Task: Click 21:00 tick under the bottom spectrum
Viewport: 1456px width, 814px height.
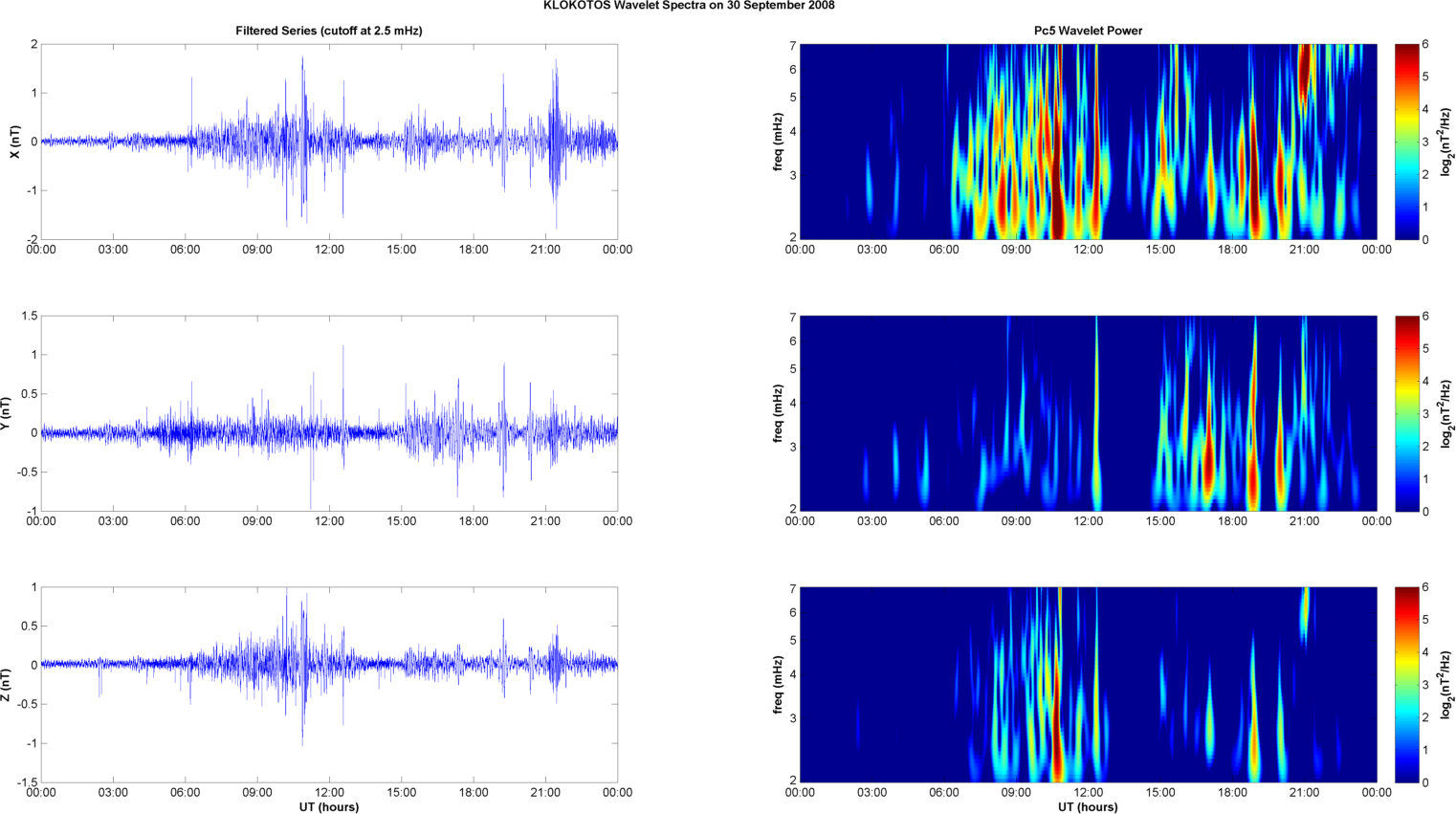Action: click(x=1304, y=792)
